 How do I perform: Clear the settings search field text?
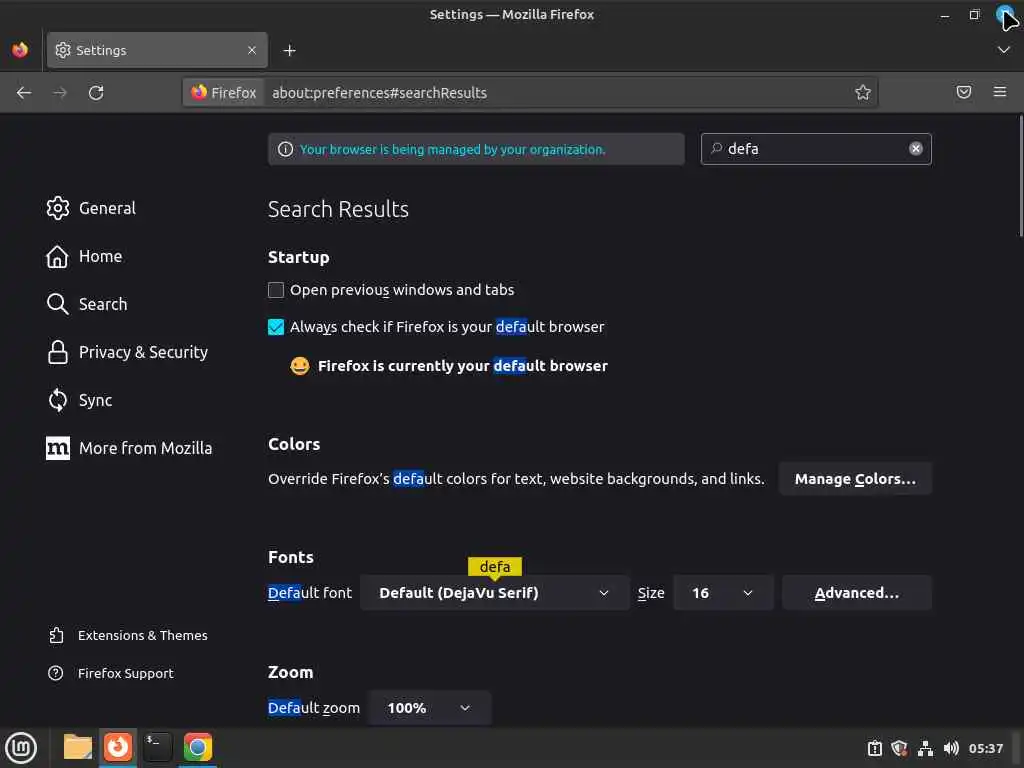pyautogui.click(x=916, y=149)
